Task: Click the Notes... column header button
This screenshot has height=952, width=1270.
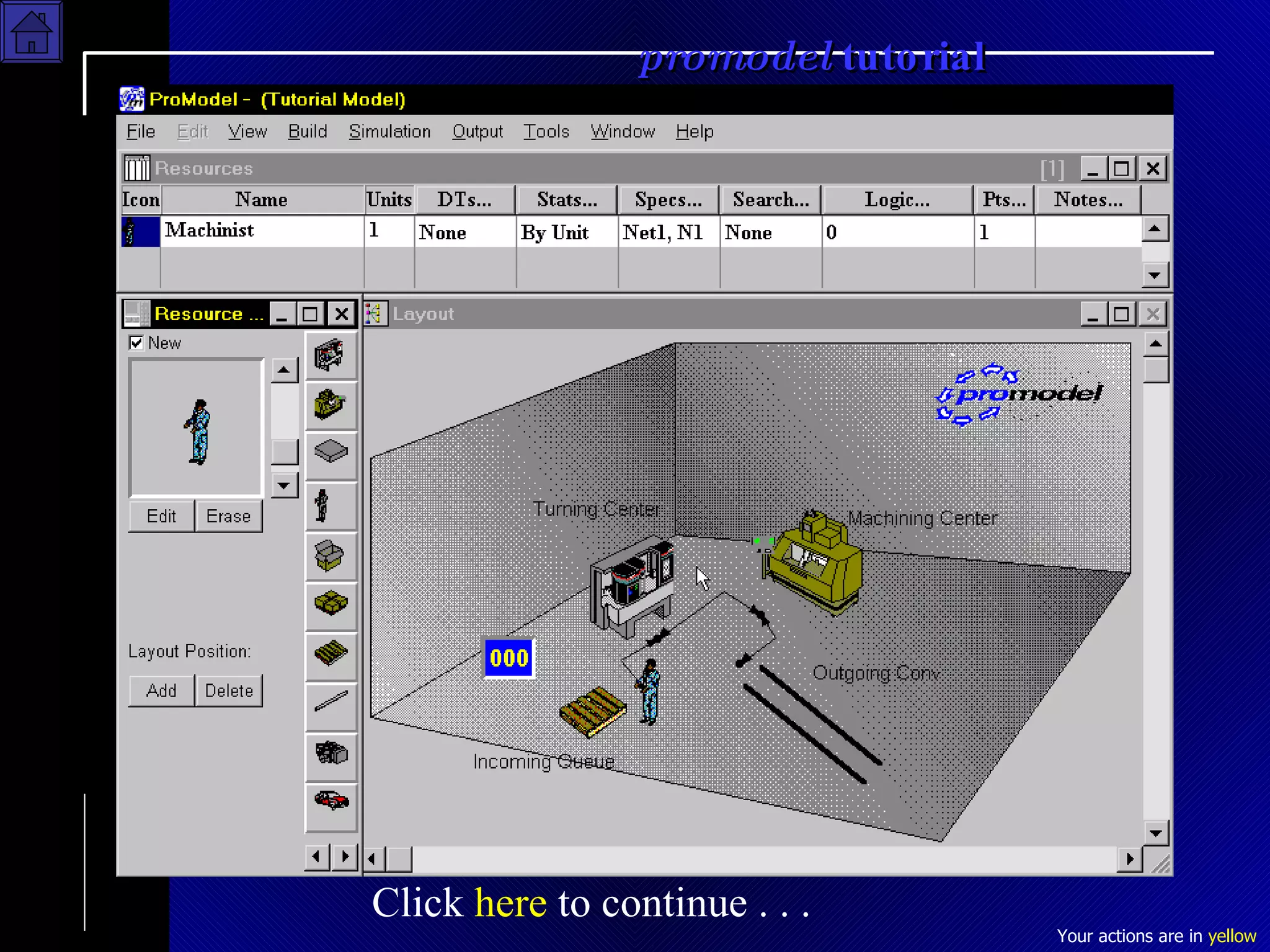Action: (1088, 200)
